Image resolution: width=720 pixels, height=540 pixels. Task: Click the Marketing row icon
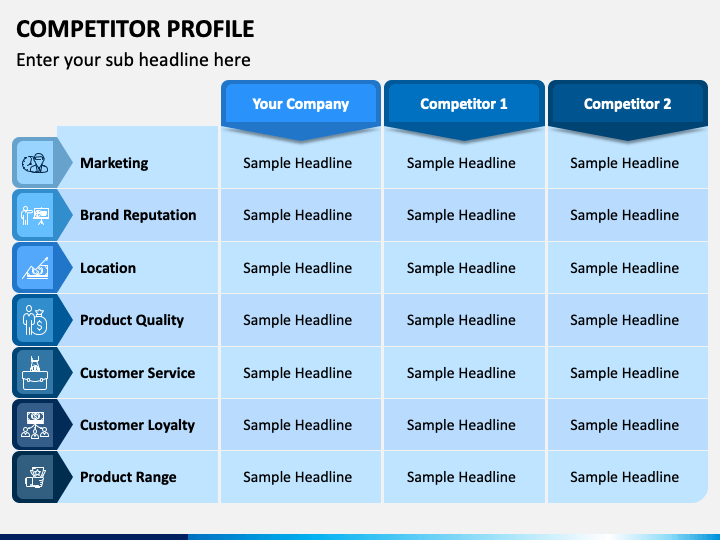(x=35, y=163)
